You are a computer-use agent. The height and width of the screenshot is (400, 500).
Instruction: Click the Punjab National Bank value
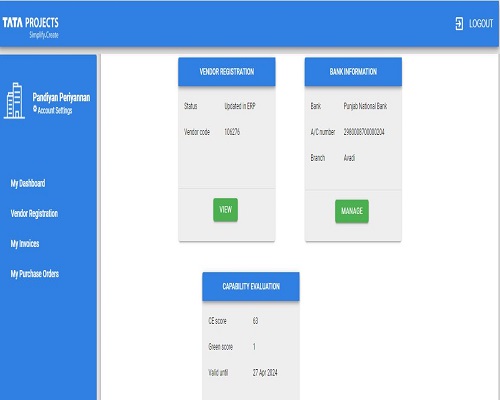click(365, 106)
